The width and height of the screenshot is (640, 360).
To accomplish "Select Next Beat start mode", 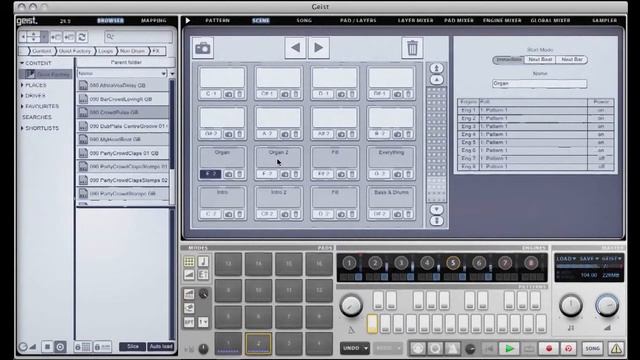I will [x=540, y=60].
